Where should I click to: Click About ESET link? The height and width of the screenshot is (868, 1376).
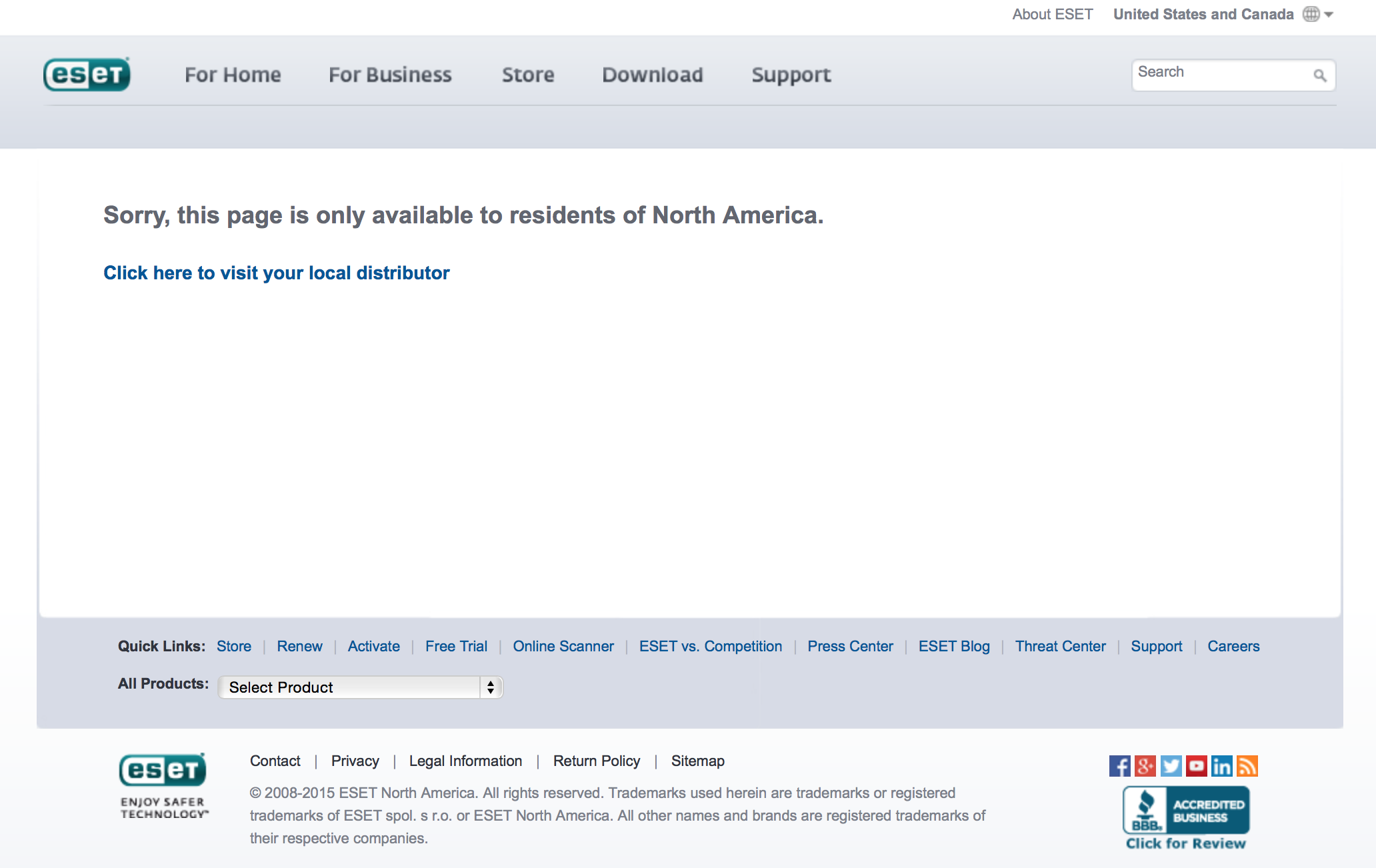click(x=1053, y=14)
